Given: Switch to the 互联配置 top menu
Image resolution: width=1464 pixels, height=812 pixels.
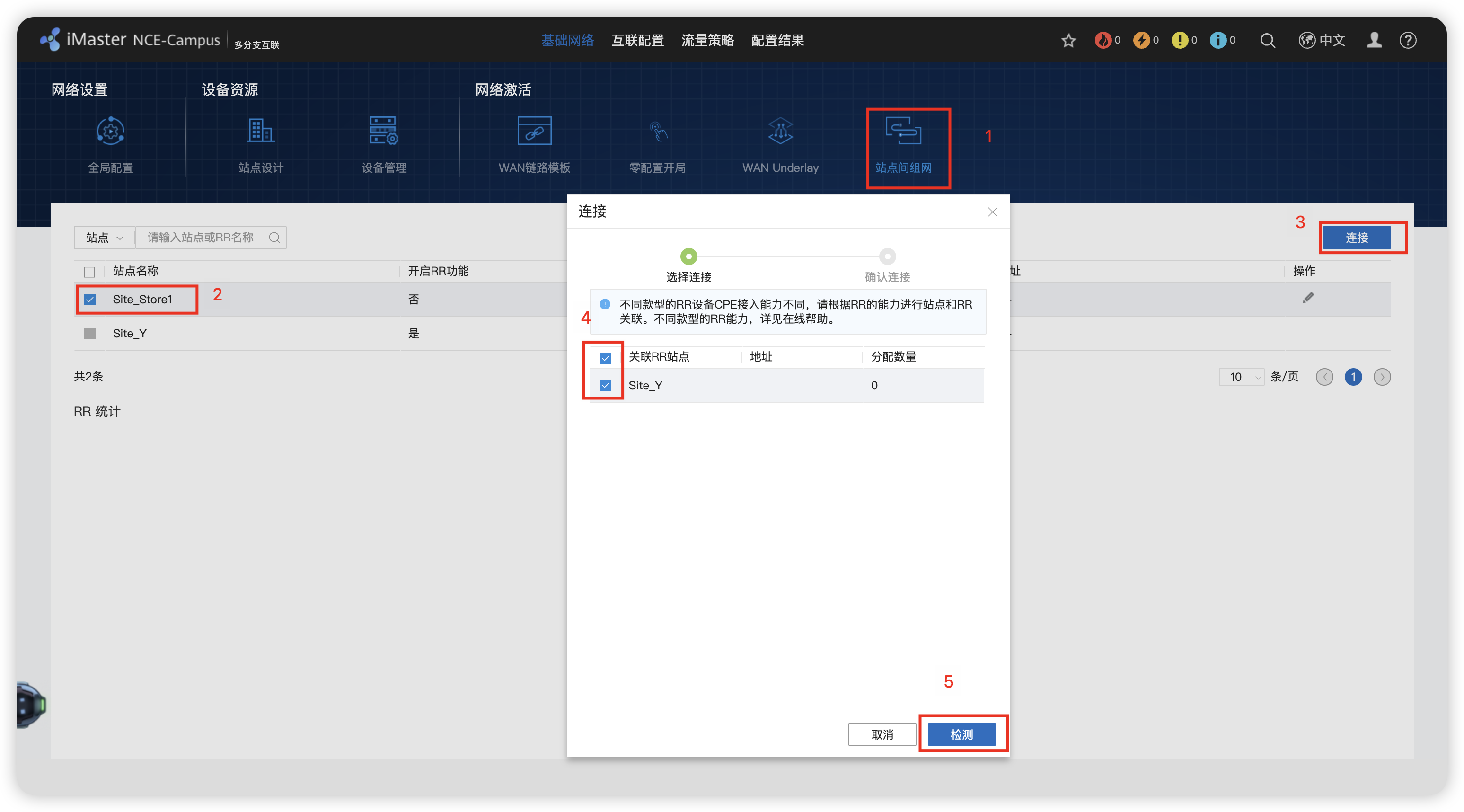Looking at the screenshot, I should point(637,41).
